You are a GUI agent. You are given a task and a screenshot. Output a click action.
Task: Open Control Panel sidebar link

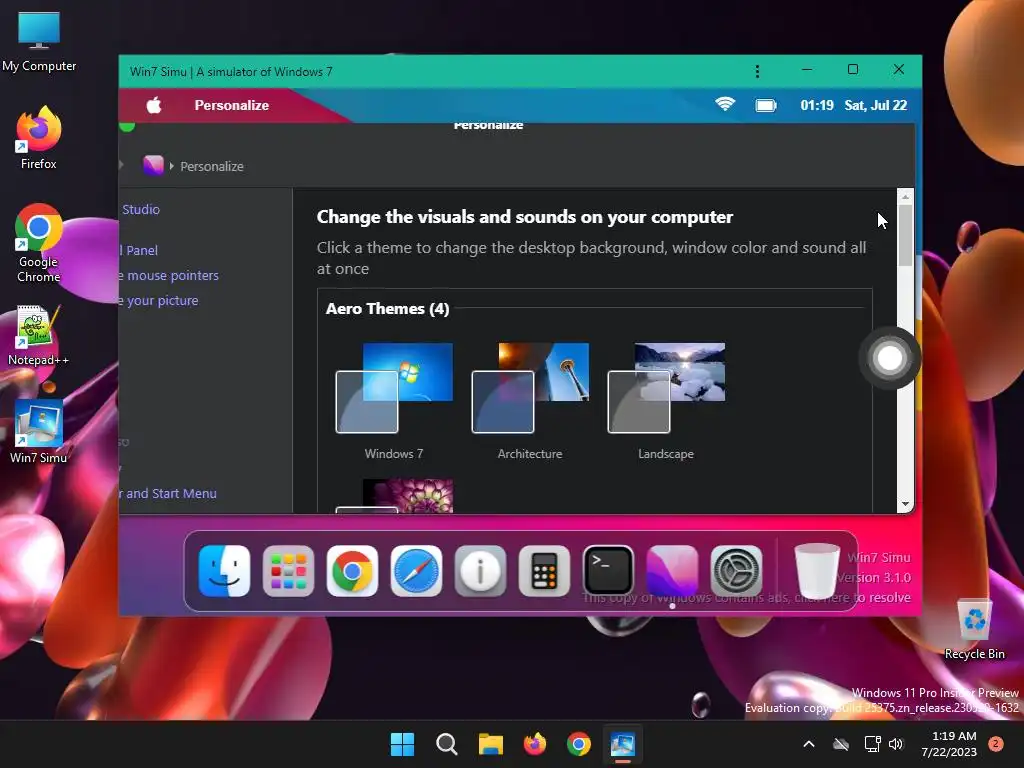(139, 250)
